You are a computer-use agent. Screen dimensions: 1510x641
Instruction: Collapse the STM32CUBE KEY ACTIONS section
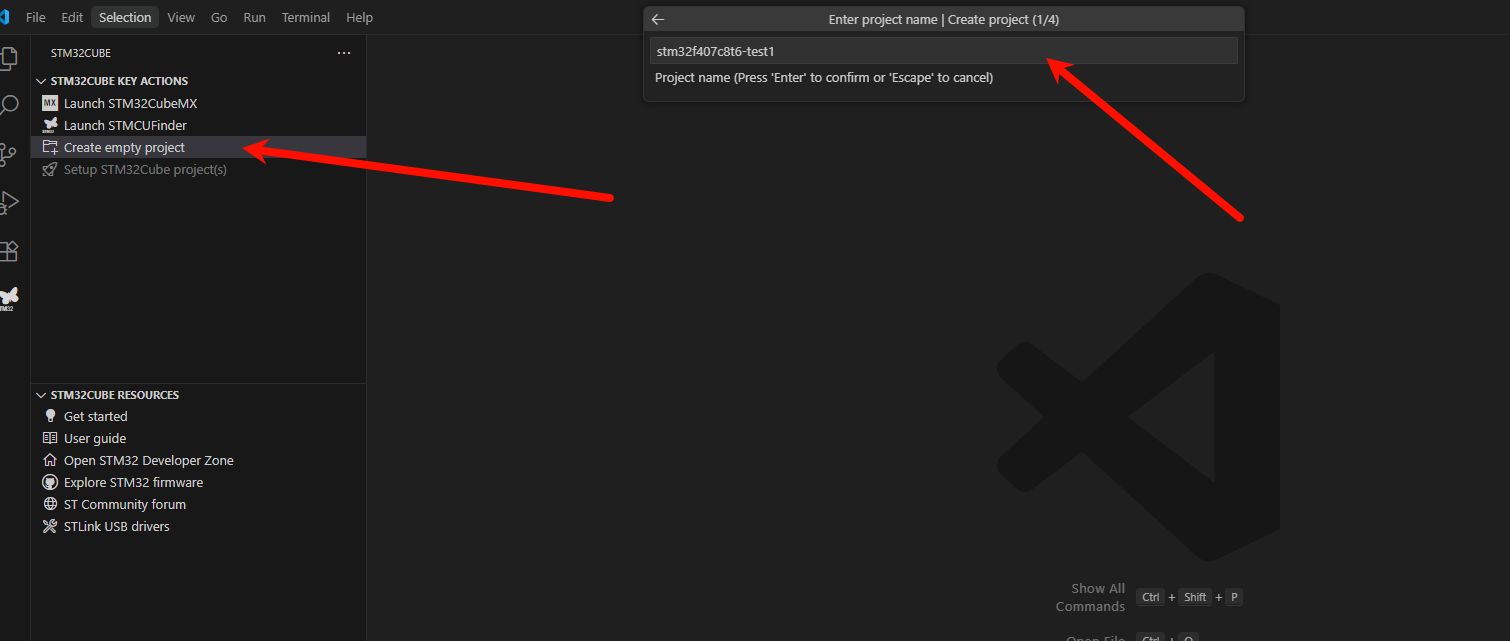point(41,81)
